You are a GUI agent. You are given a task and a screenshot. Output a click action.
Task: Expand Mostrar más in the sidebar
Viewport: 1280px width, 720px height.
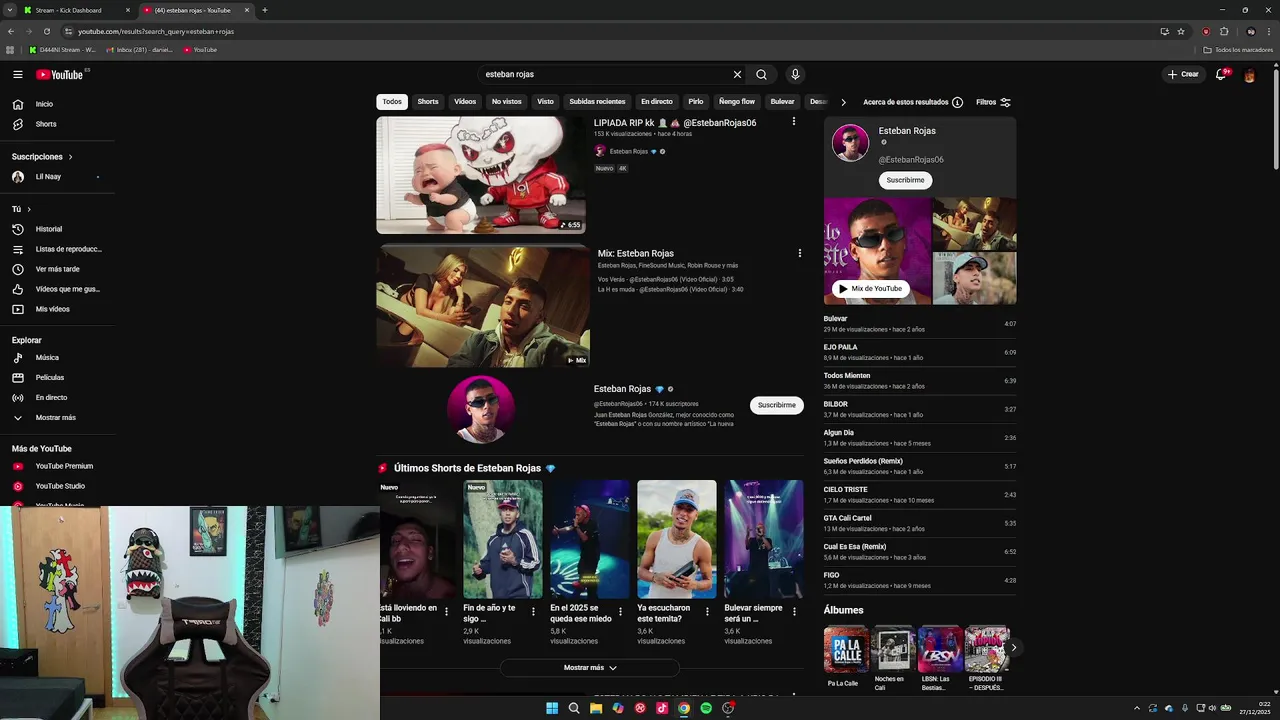point(57,417)
